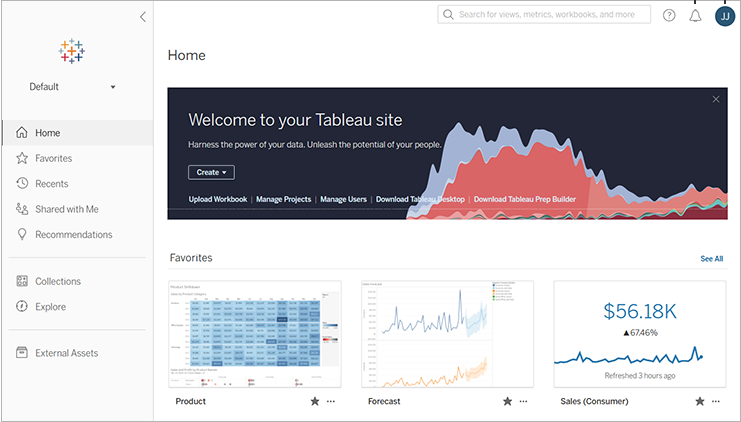Click the Sales (Consumer) title text
The width and height of the screenshot is (741, 422).
[595, 401]
